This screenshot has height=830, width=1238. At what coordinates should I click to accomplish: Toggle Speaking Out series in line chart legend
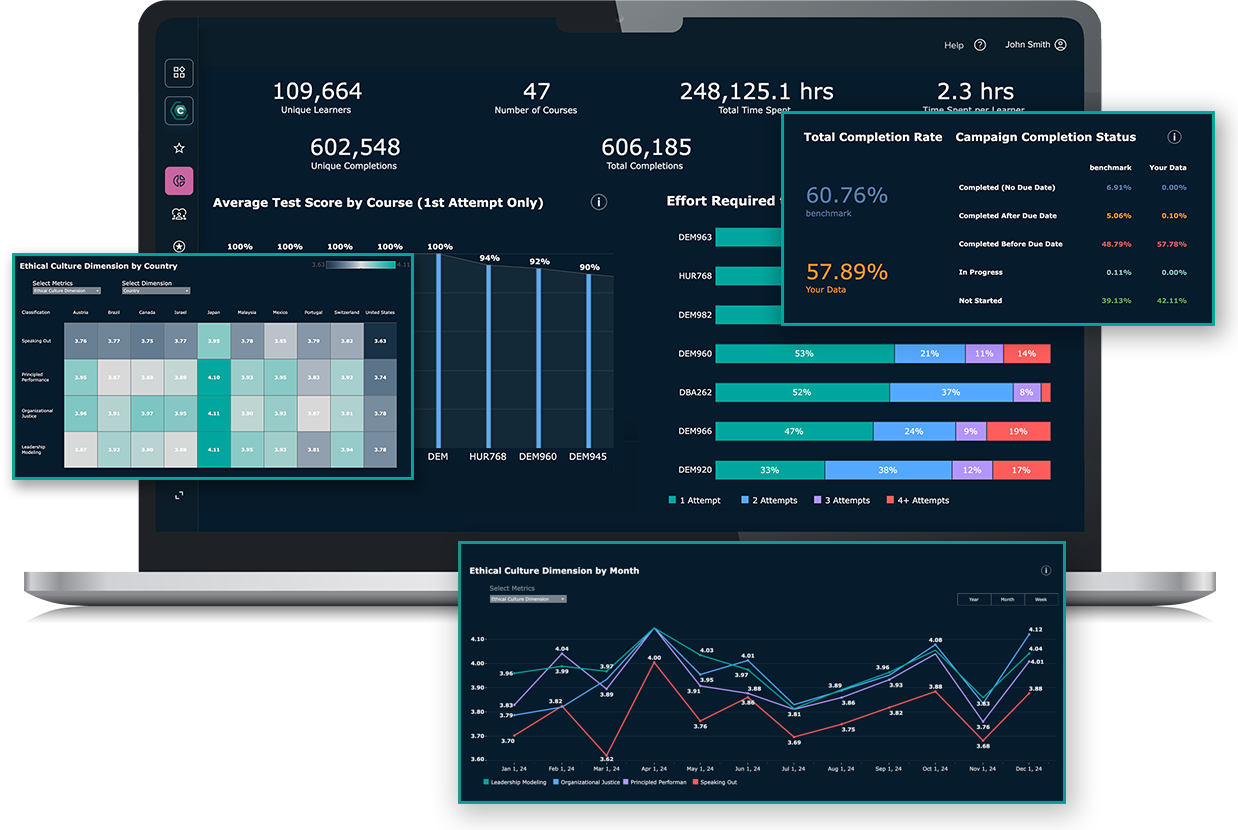pos(717,782)
